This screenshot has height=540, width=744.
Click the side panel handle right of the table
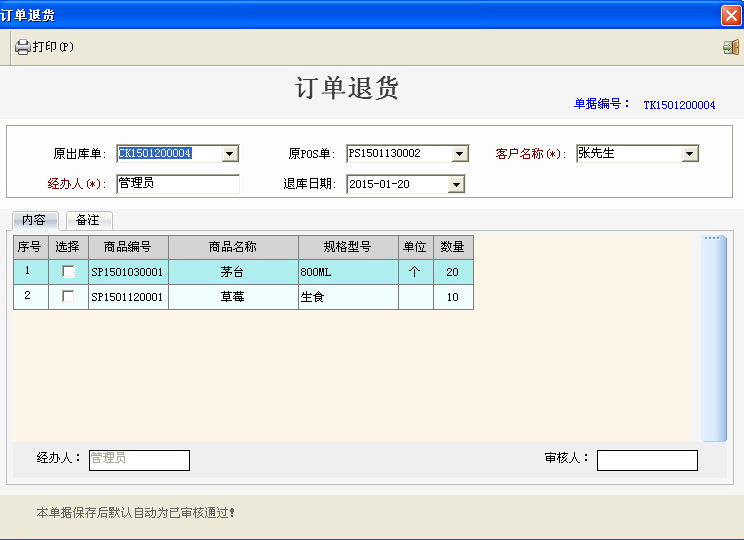pyautogui.click(x=714, y=338)
